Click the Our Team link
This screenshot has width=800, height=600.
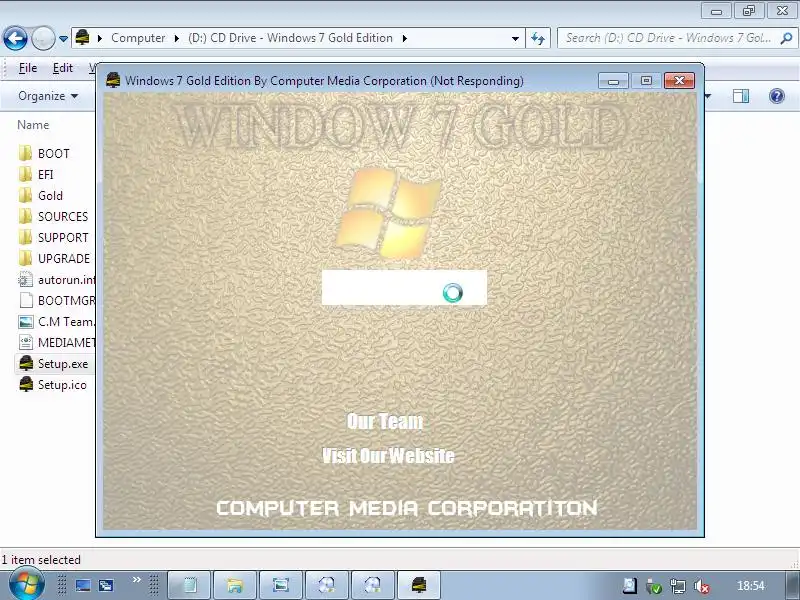coord(385,421)
